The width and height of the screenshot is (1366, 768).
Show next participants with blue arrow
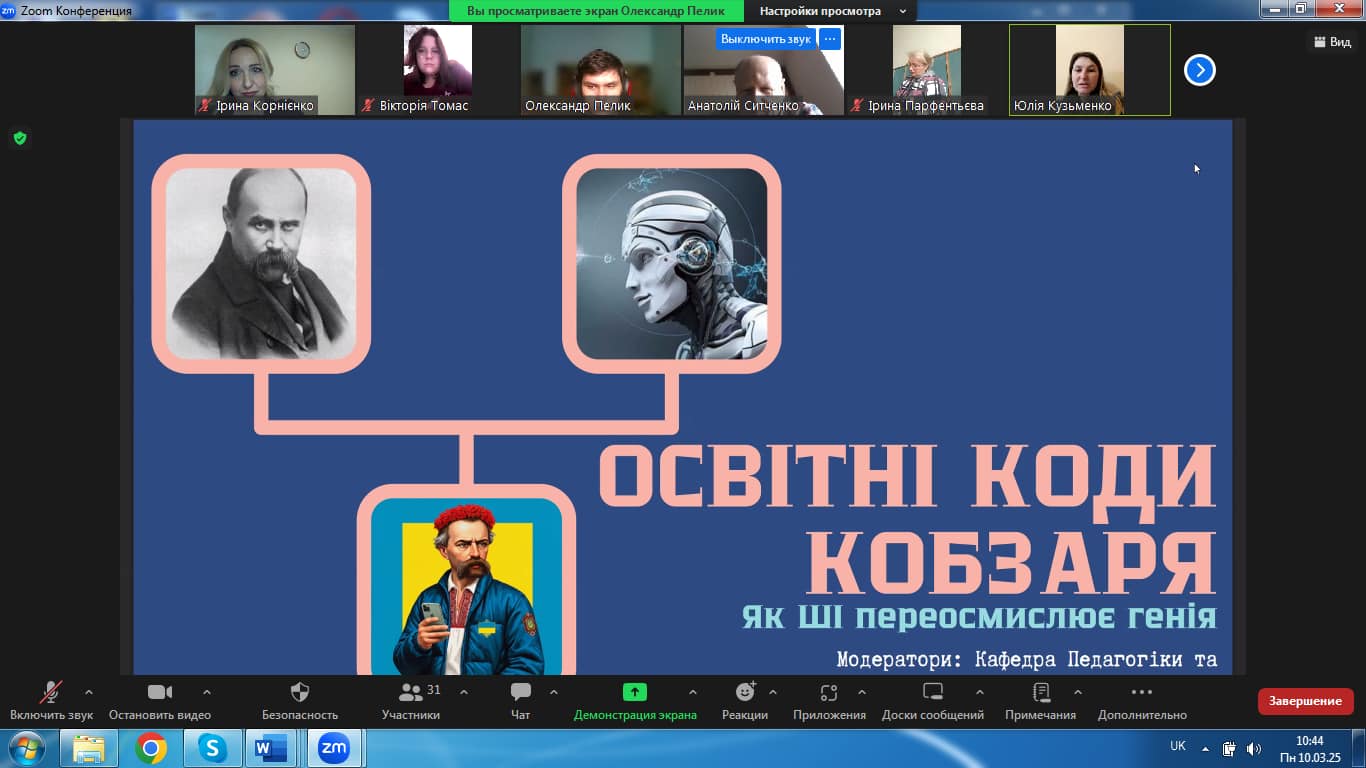[1199, 70]
